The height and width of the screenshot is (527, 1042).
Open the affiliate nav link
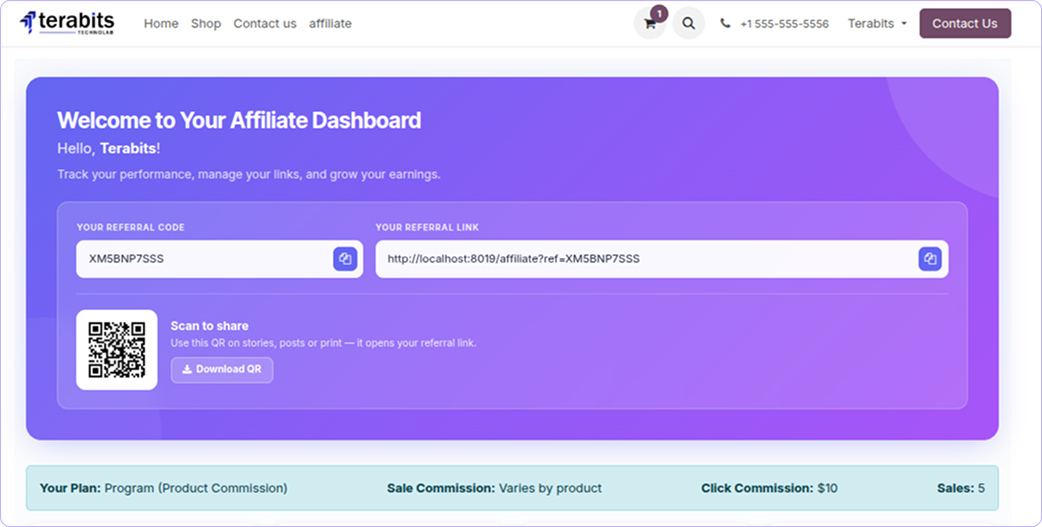(x=330, y=24)
